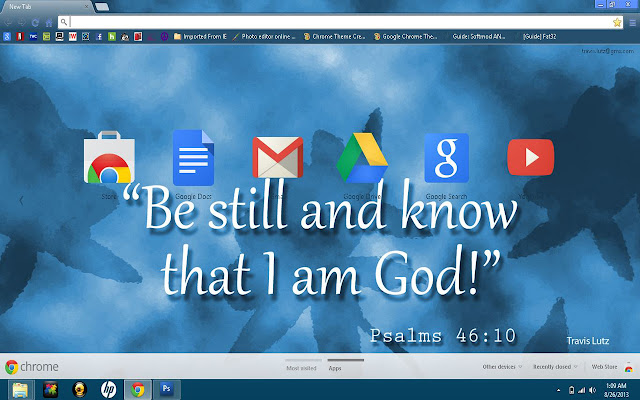Launch HP app from the taskbar
The width and height of the screenshot is (640, 400).
pos(109,389)
